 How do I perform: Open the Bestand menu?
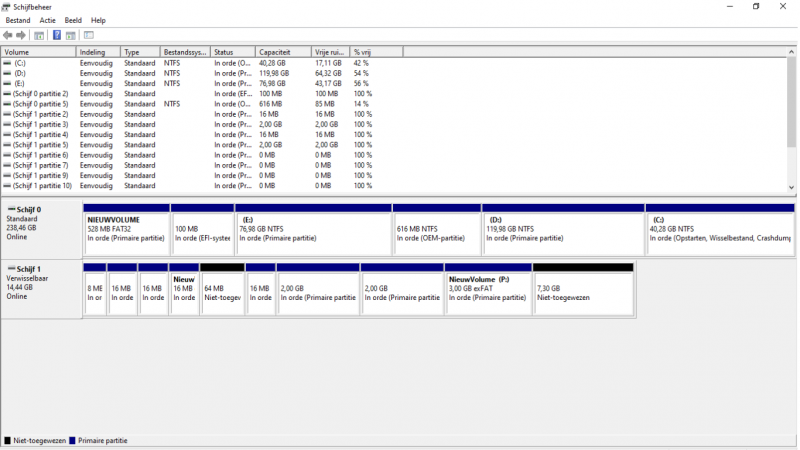point(18,20)
